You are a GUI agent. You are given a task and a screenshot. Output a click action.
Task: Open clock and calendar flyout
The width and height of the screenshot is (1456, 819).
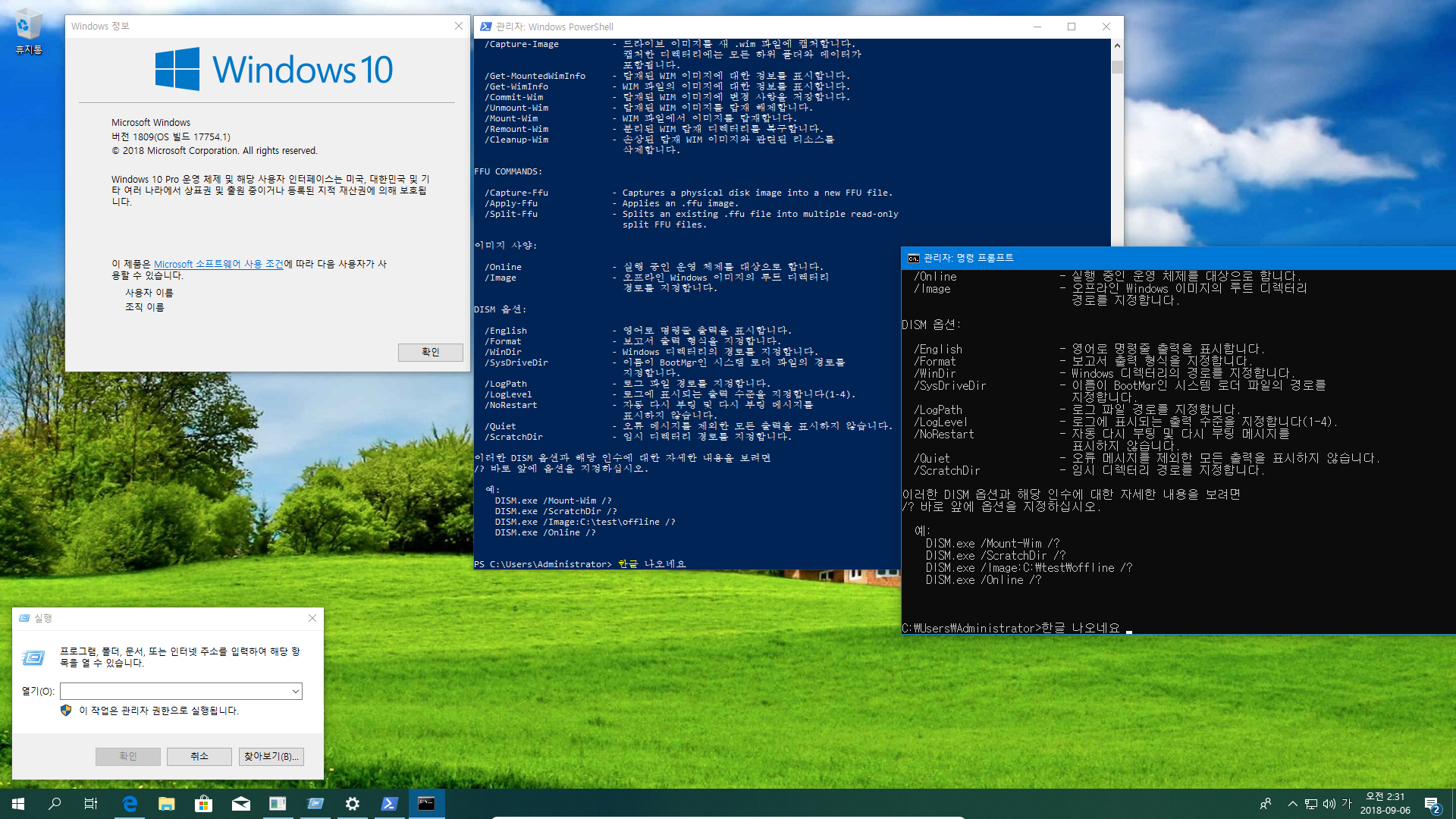(1385, 804)
